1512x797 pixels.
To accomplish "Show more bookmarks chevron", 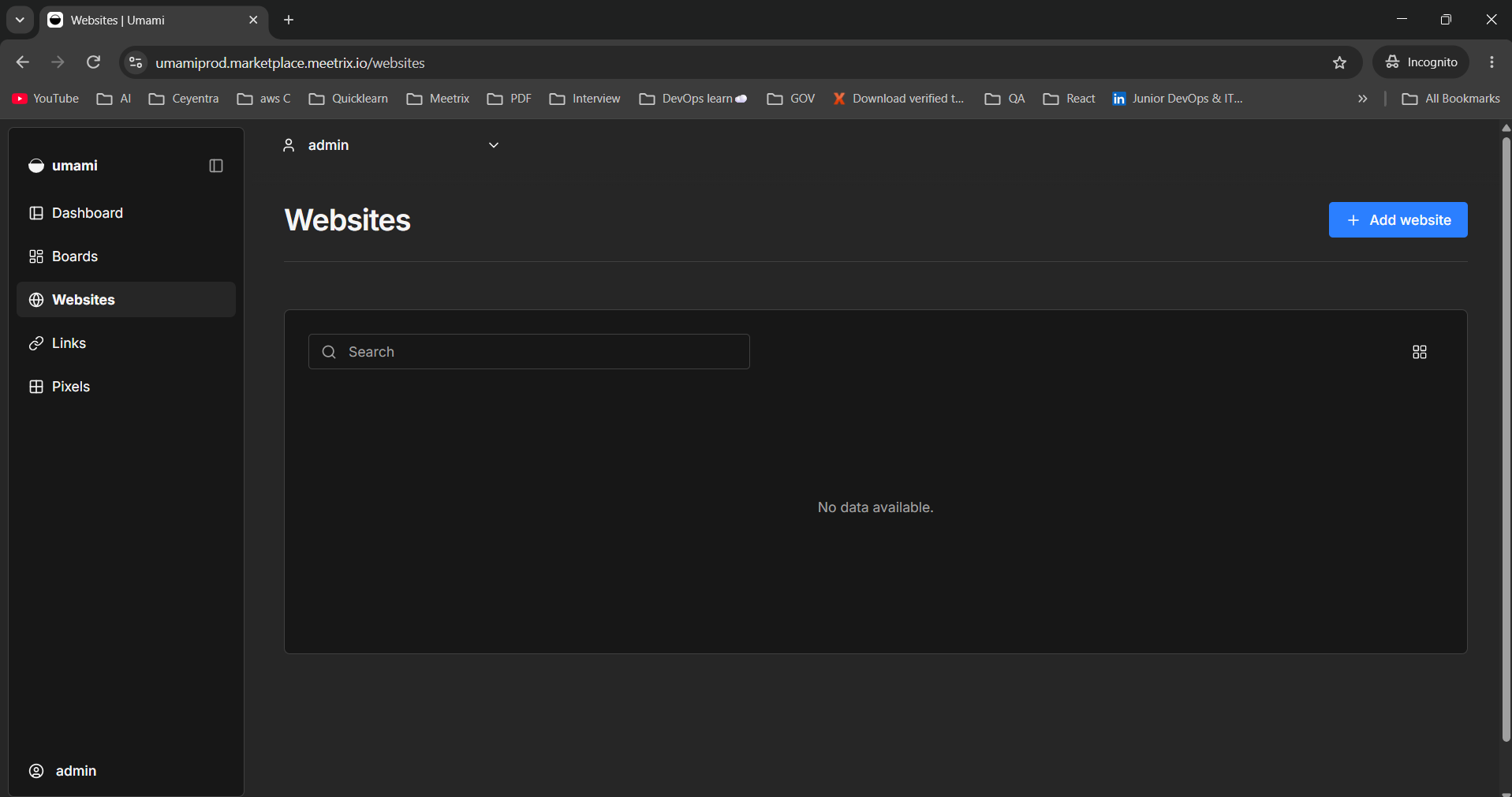I will coord(1362,99).
